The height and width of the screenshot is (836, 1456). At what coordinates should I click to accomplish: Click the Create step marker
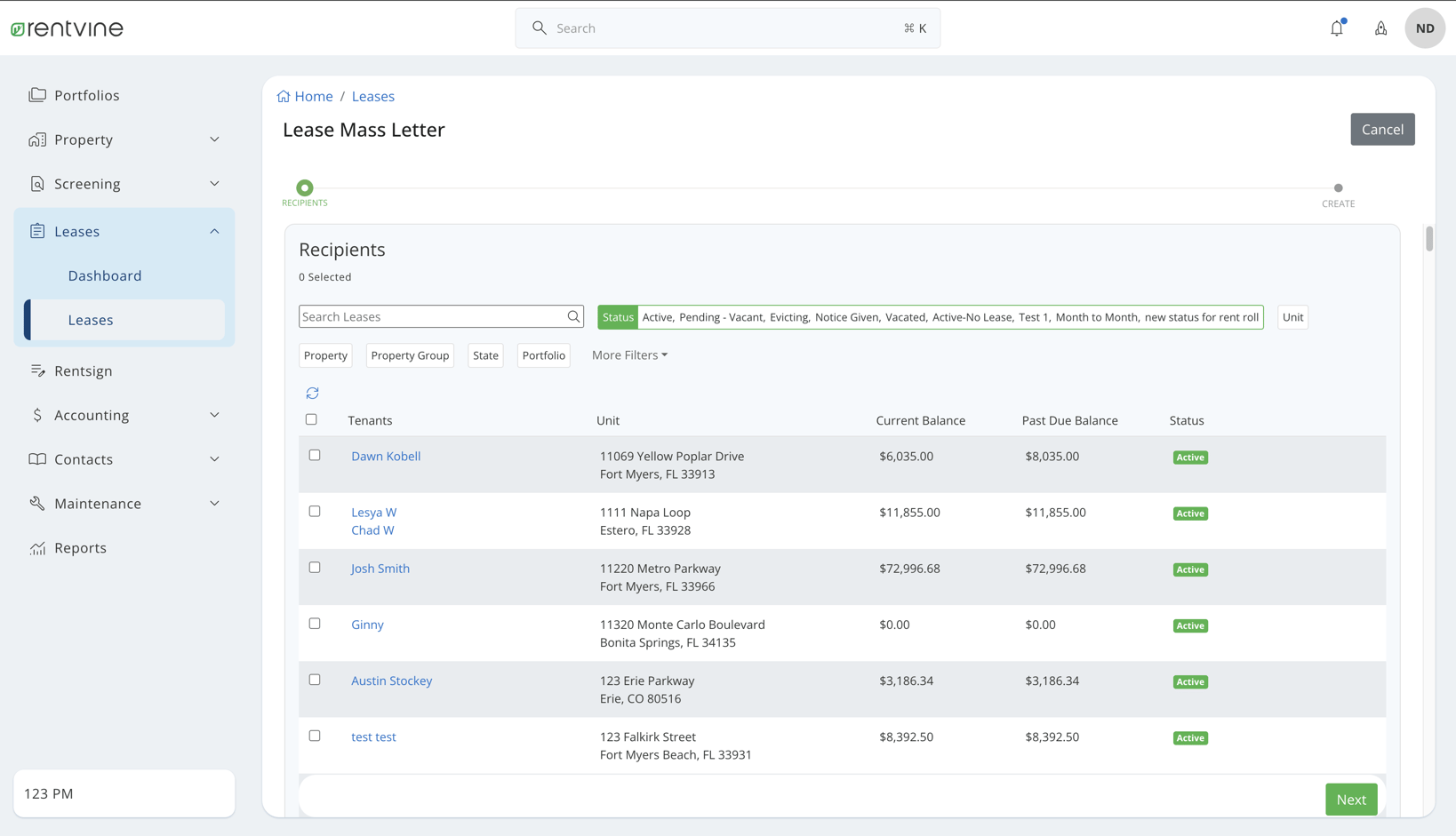point(1338,188)
